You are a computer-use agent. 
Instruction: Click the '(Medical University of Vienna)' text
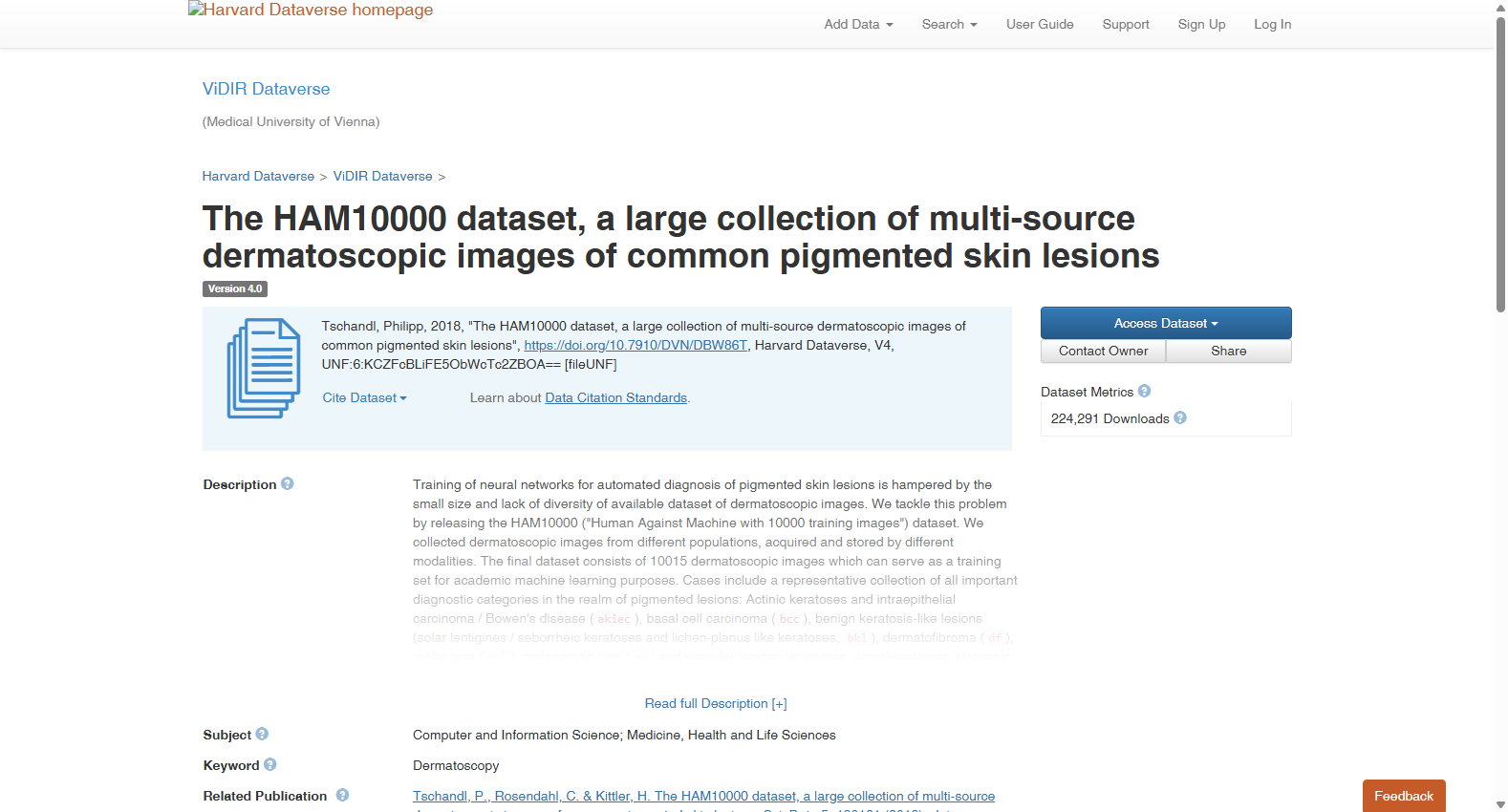291,122
